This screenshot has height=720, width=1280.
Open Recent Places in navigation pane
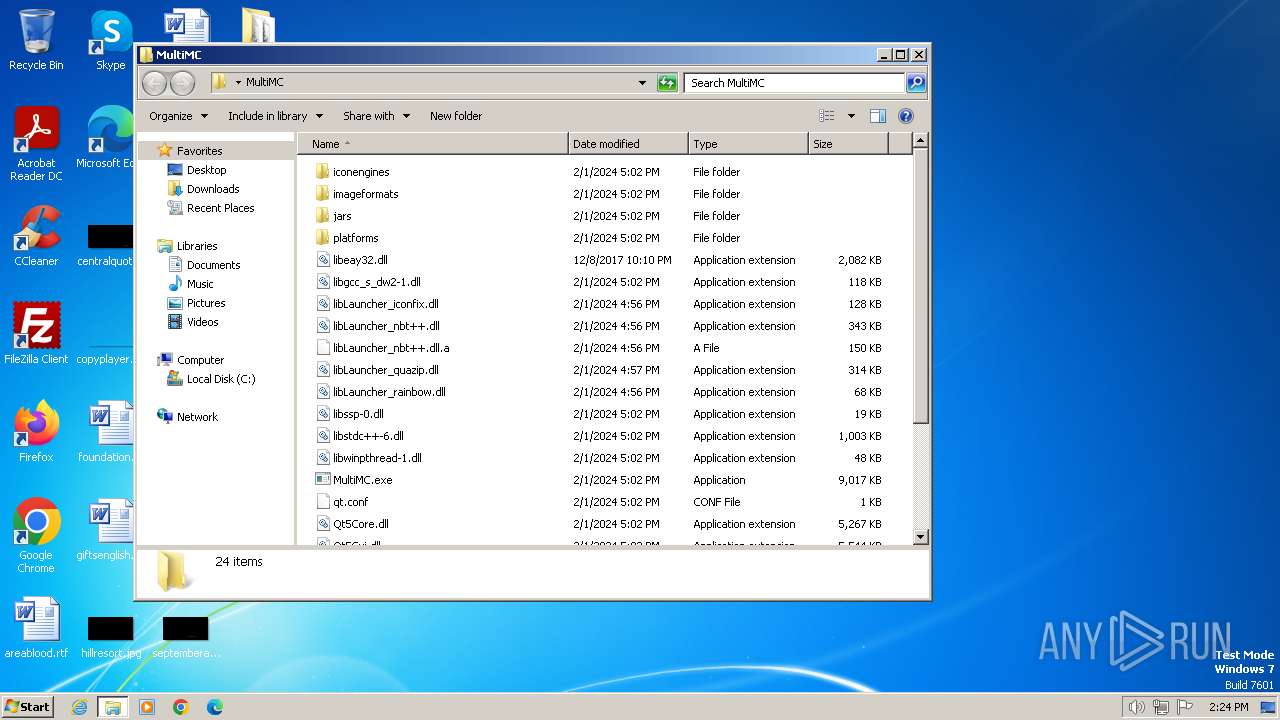(220, 208)
